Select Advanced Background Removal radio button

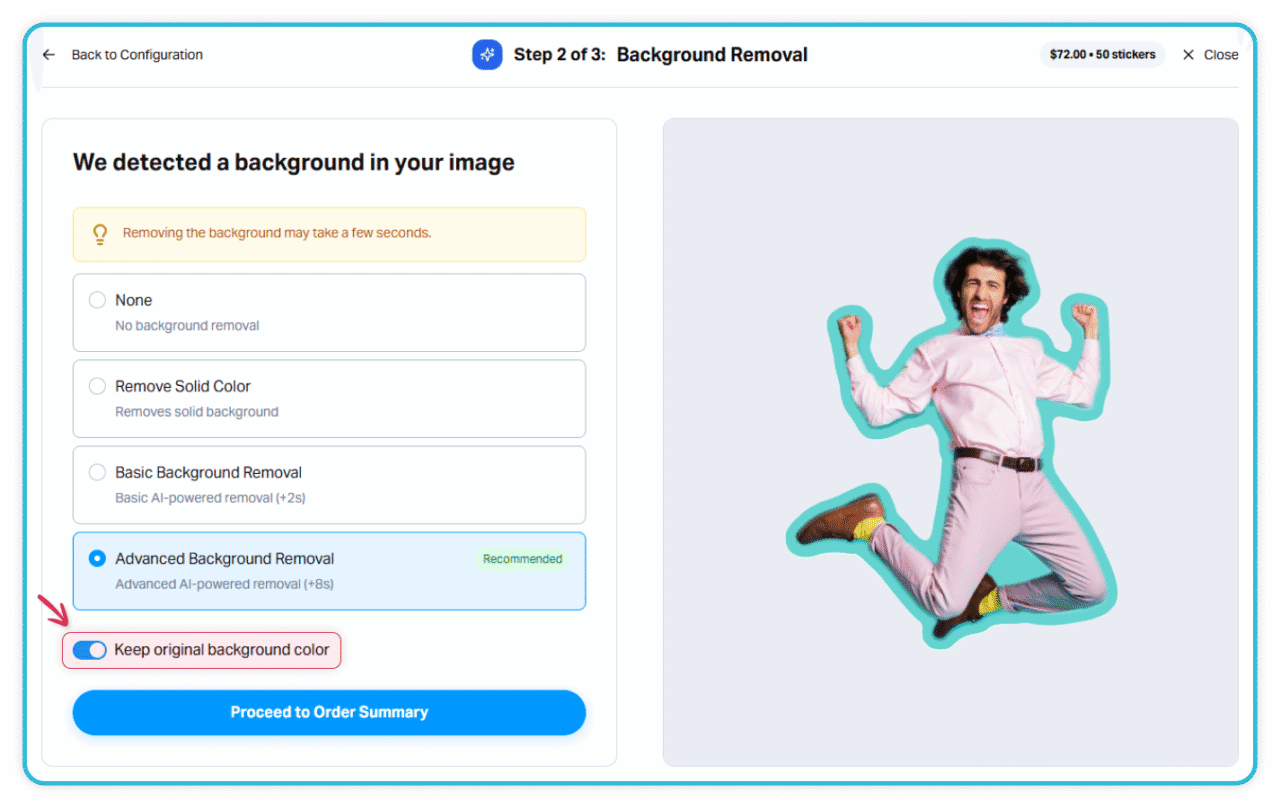97,558
